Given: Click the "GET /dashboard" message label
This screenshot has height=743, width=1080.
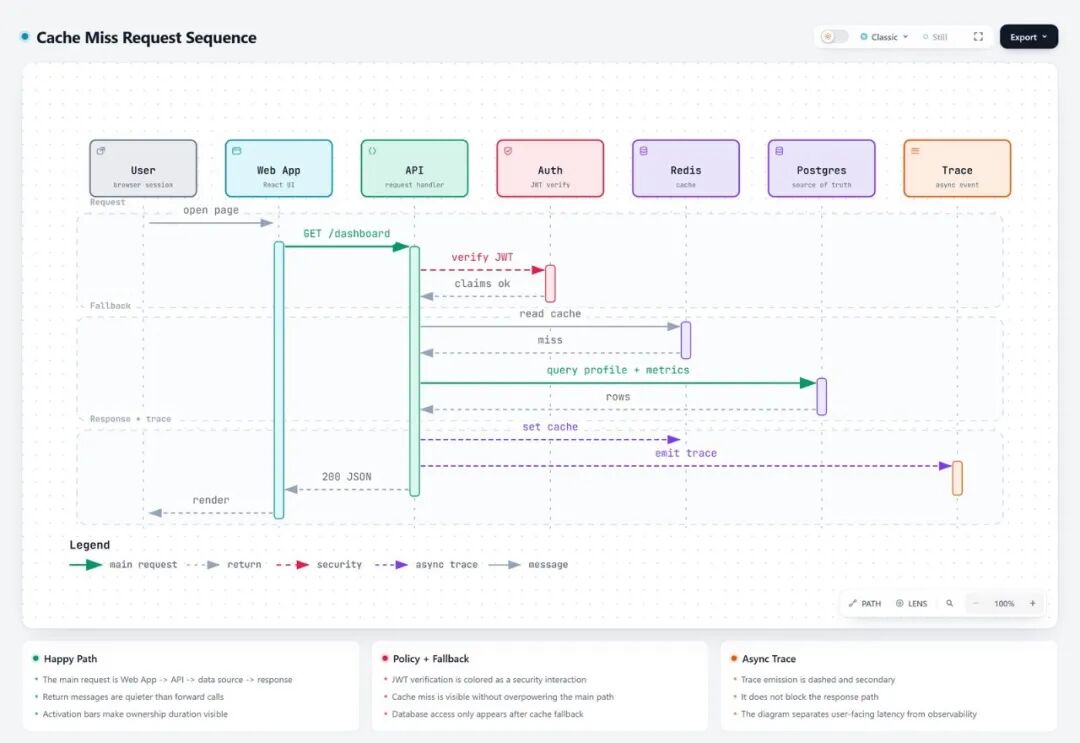Looking at the screenshot, I should [346, 233].
